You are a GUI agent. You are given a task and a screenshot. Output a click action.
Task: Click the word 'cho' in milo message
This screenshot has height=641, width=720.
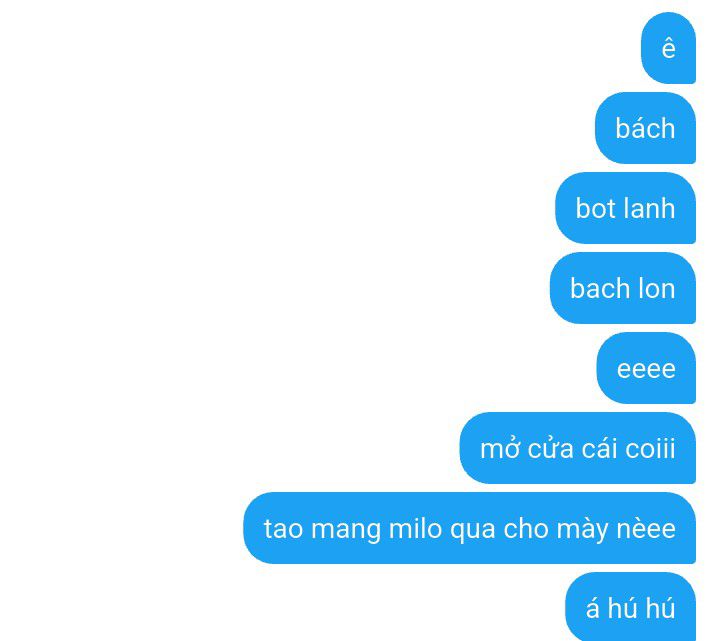tap(526, 529)
